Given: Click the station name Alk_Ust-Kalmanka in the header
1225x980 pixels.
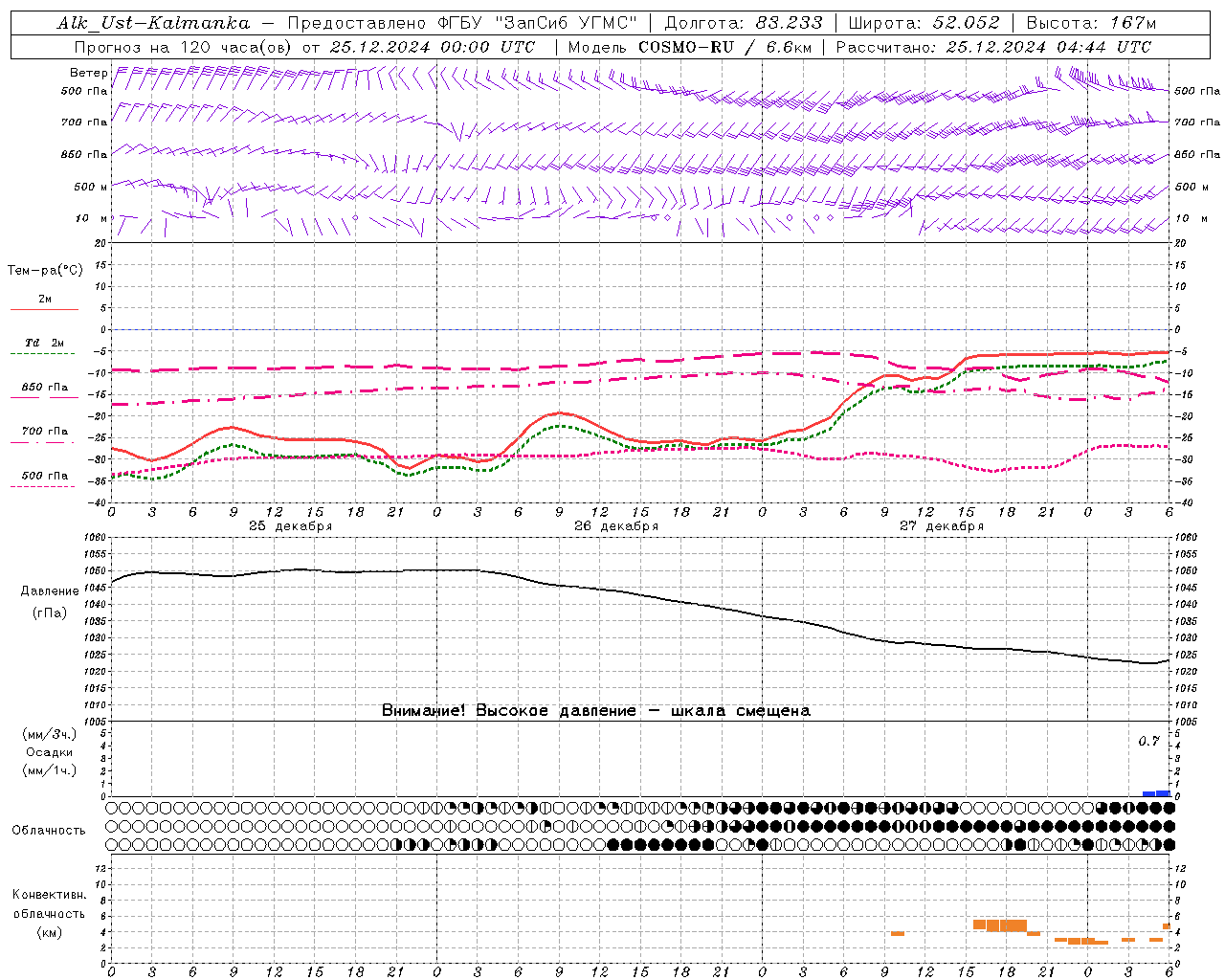Looking at the screenshot, I should 154,23.
